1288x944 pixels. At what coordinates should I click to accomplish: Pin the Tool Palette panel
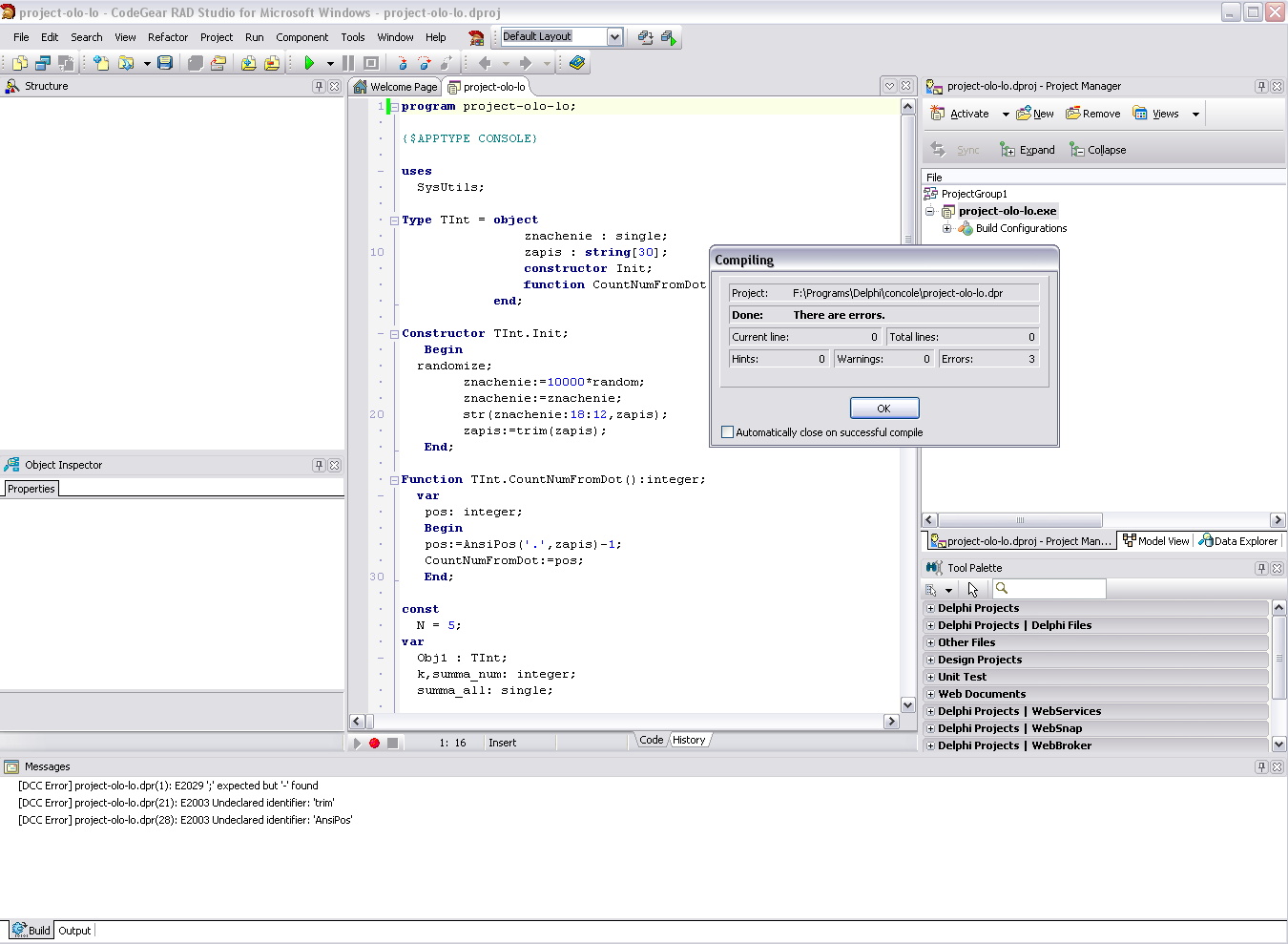pyautogui.click(x=1261, y=568)
